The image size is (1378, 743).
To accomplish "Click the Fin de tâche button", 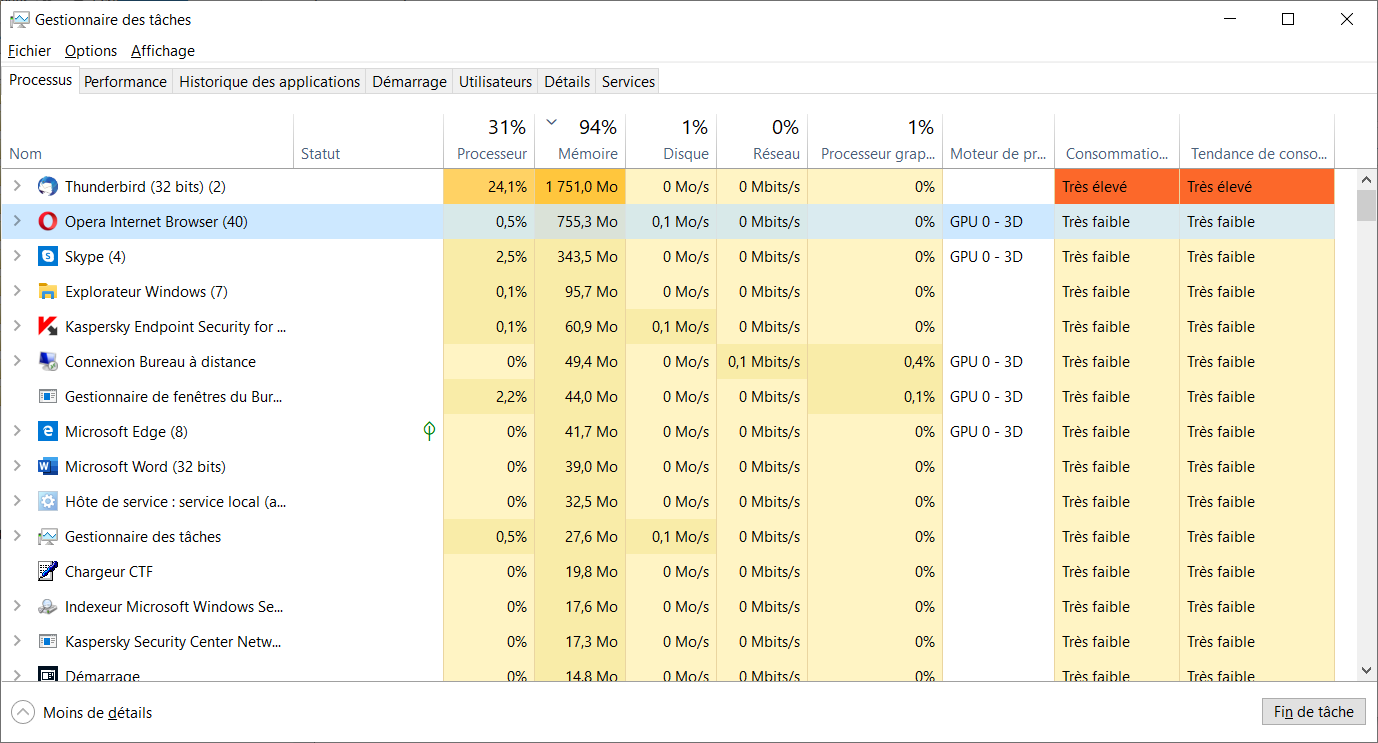I will pos(1313,712).
